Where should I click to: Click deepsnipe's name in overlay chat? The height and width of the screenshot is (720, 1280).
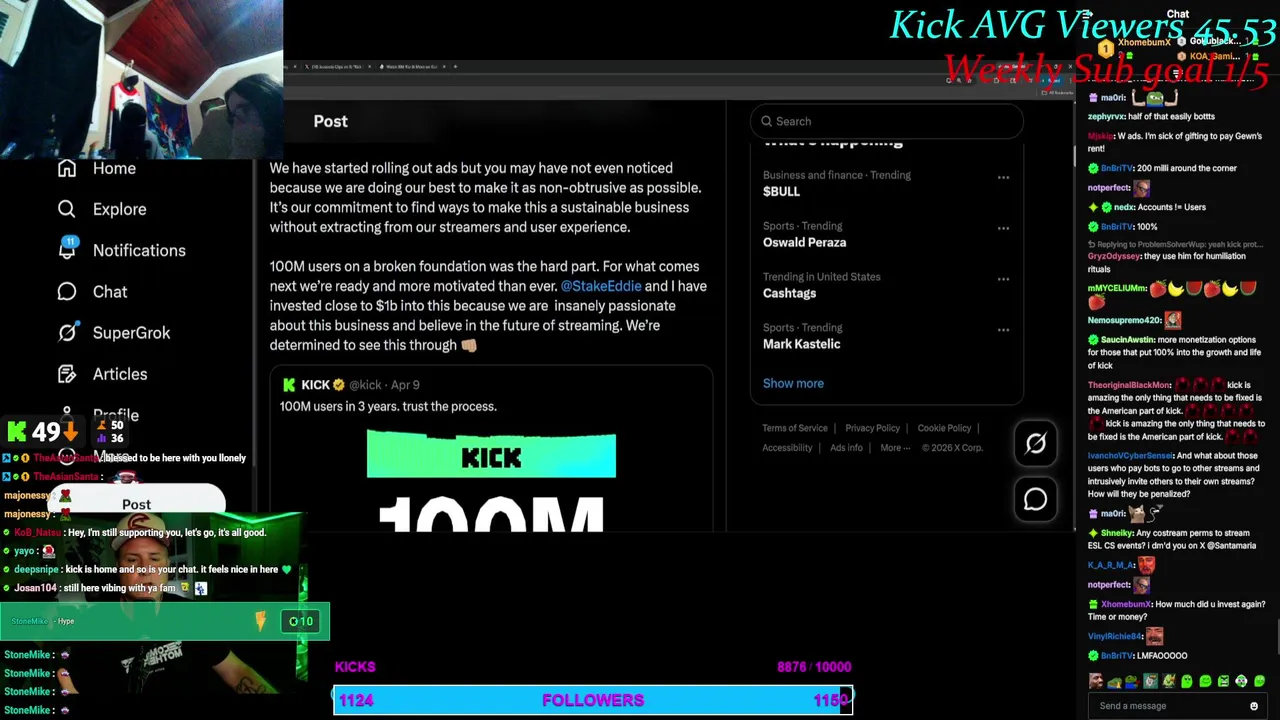(37, 570)
